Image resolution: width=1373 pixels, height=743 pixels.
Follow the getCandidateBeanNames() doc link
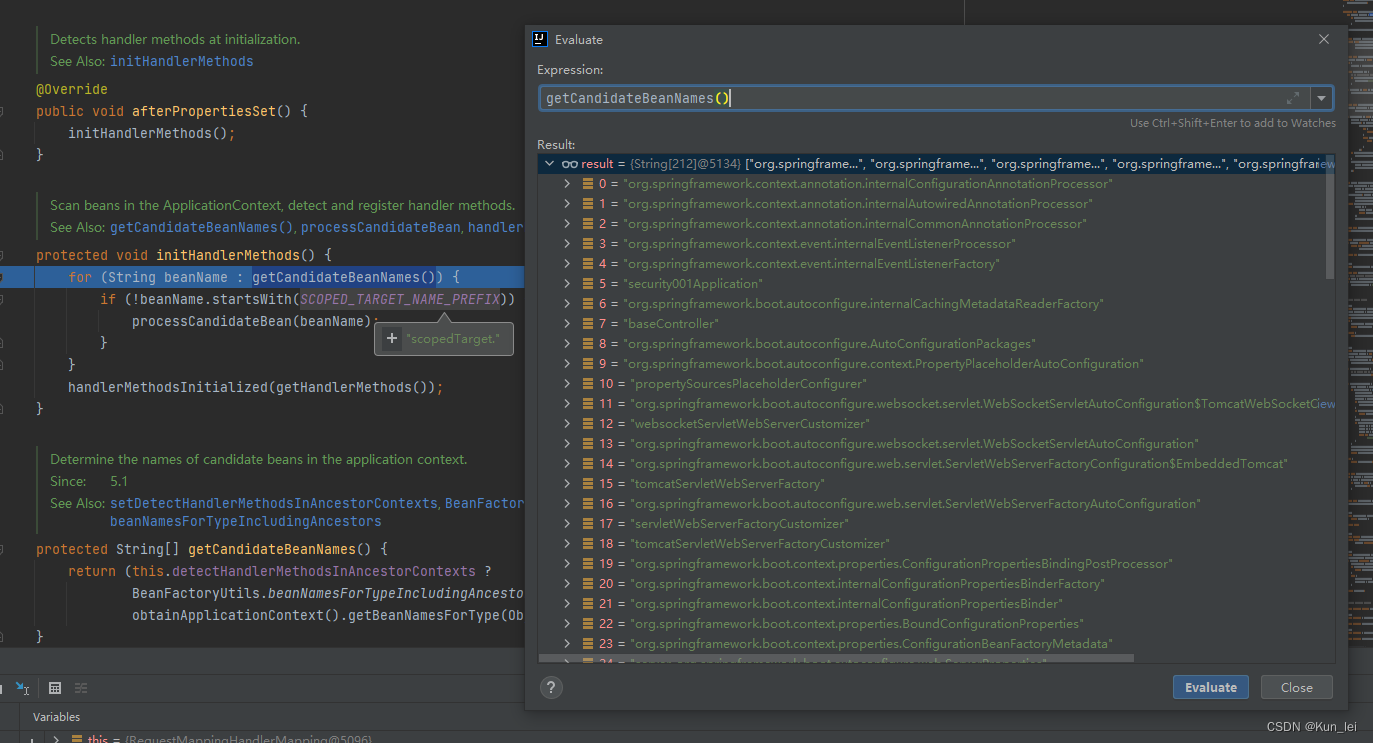[202, 227]
